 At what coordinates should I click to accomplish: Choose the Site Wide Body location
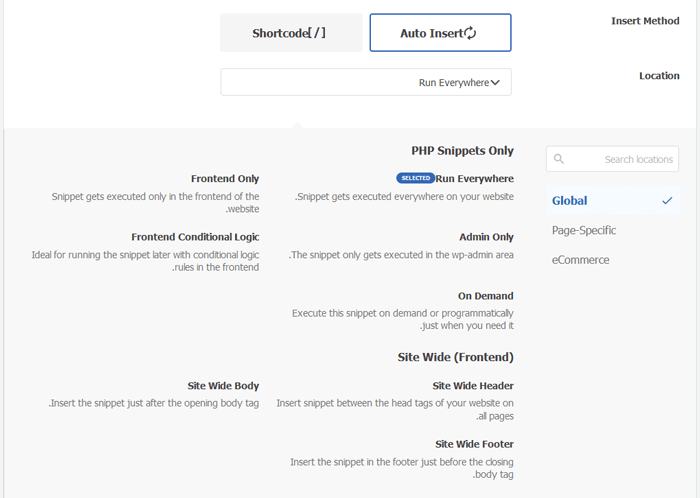tap(223, 385)
